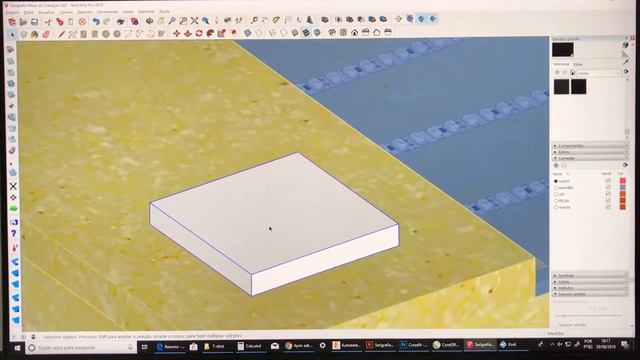Choose the pink Eraser tool
640x360 pixels.
click(x=46, y=34)
